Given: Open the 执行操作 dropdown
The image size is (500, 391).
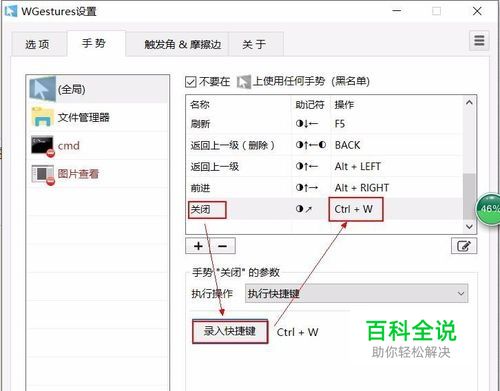Looking at the screenshot, I should [356, 293].
